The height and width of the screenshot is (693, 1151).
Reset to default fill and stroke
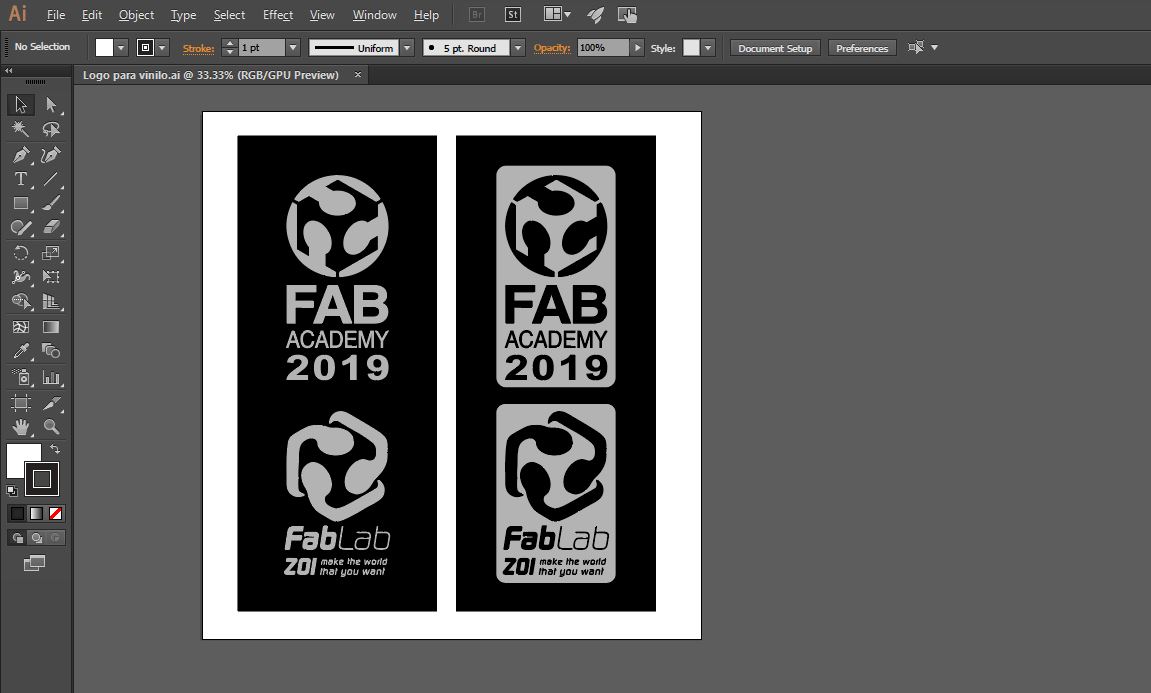[12, 490]
